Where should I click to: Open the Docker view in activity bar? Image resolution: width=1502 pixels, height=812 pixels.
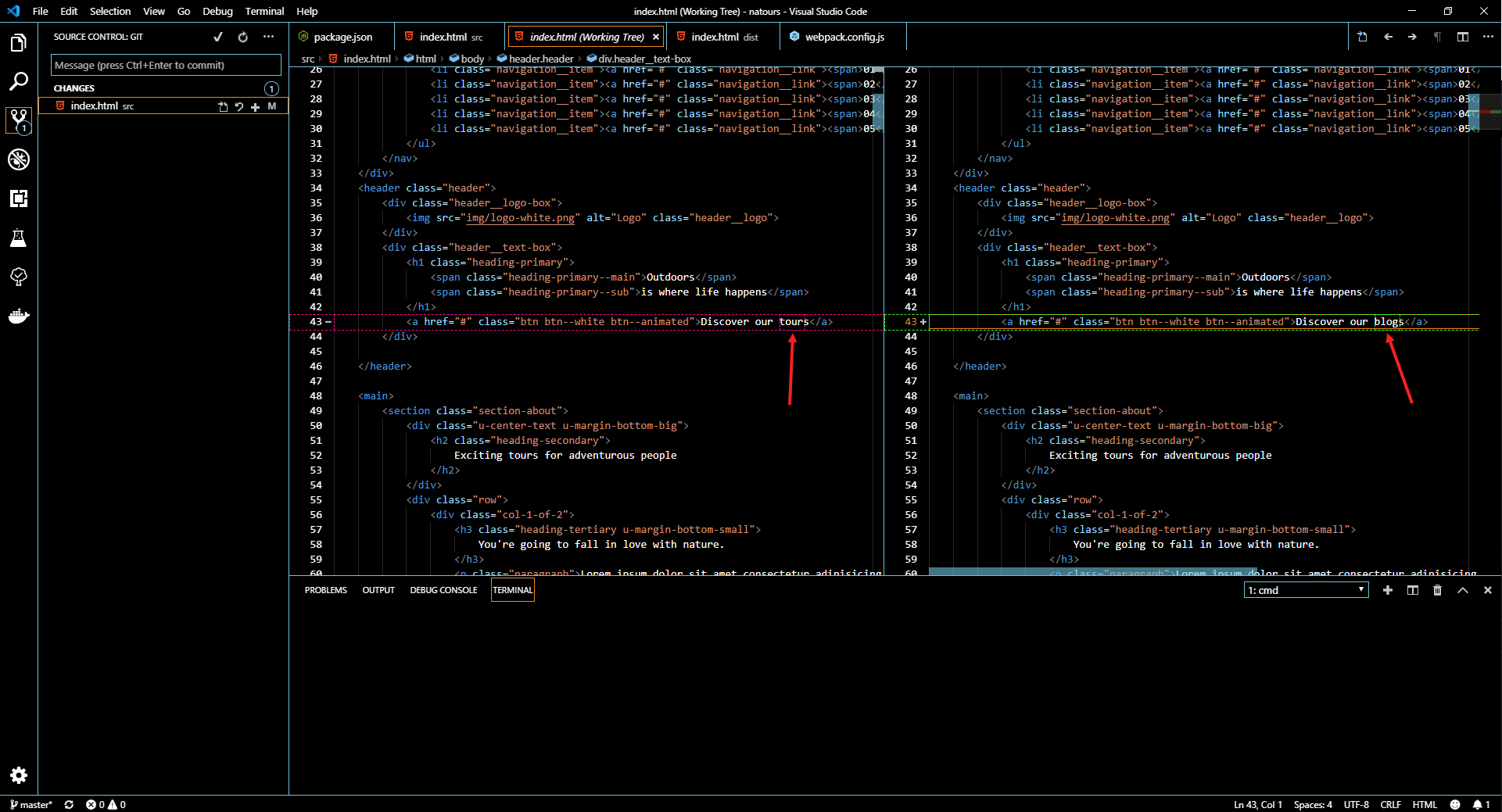coord(19,316)
